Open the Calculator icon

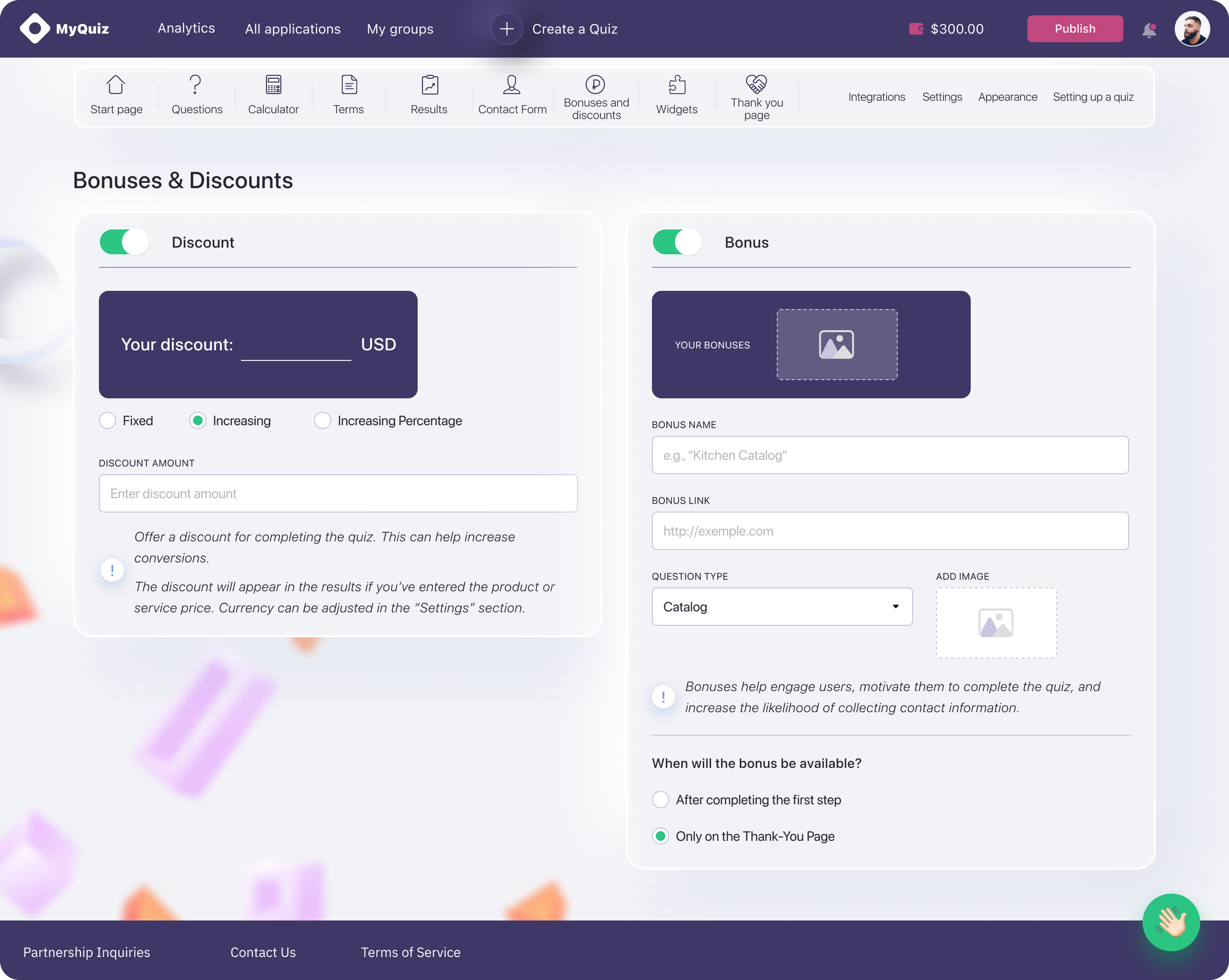(273, 85)
